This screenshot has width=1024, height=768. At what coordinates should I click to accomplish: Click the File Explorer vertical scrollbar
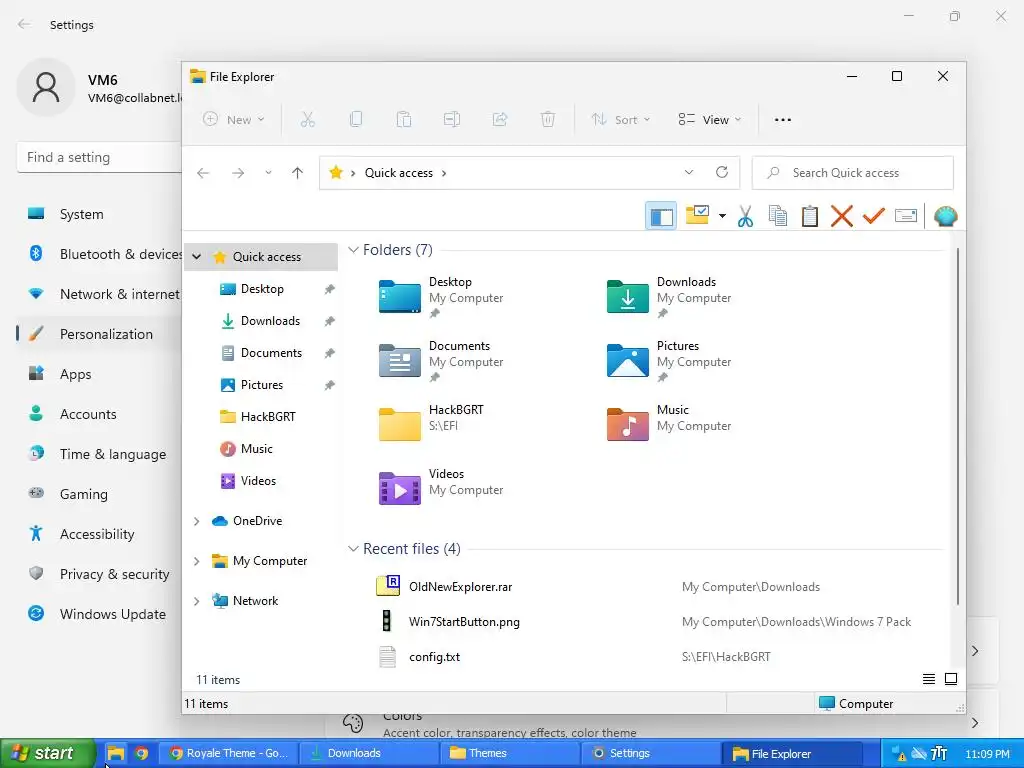[x=957, y=426]
